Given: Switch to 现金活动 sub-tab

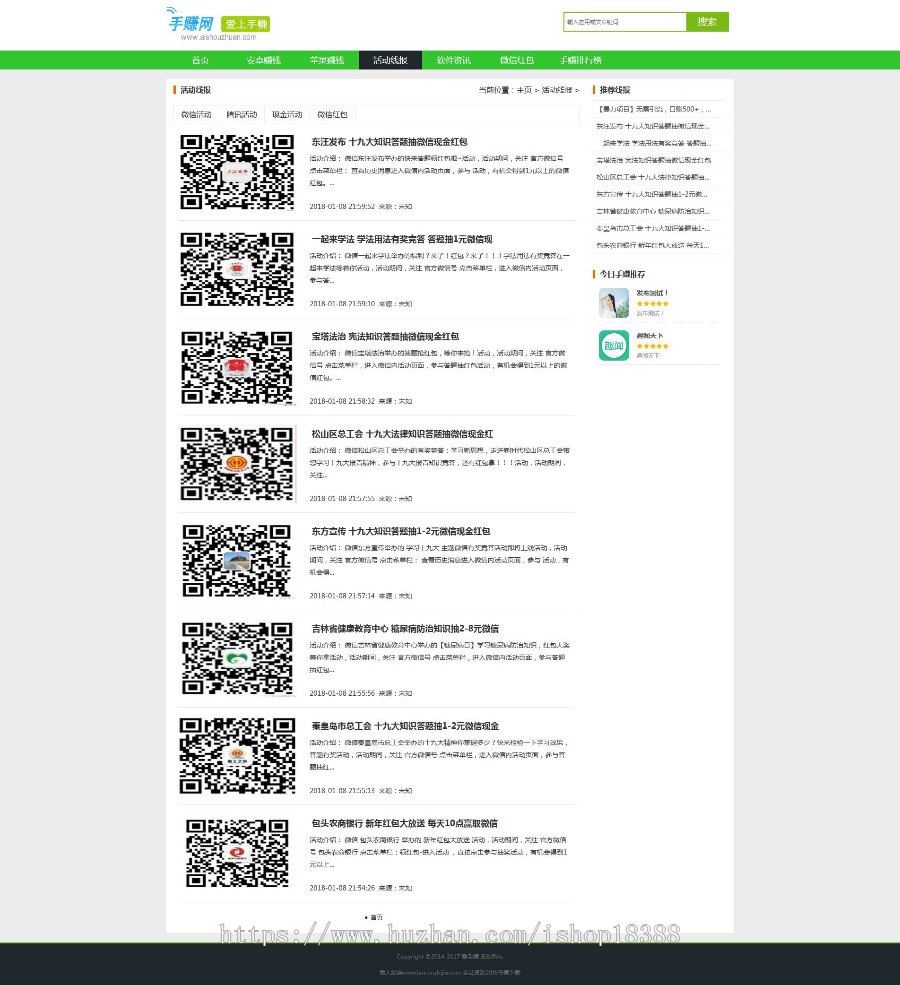Looking at the screenshot, I should [x=287, y=114].
